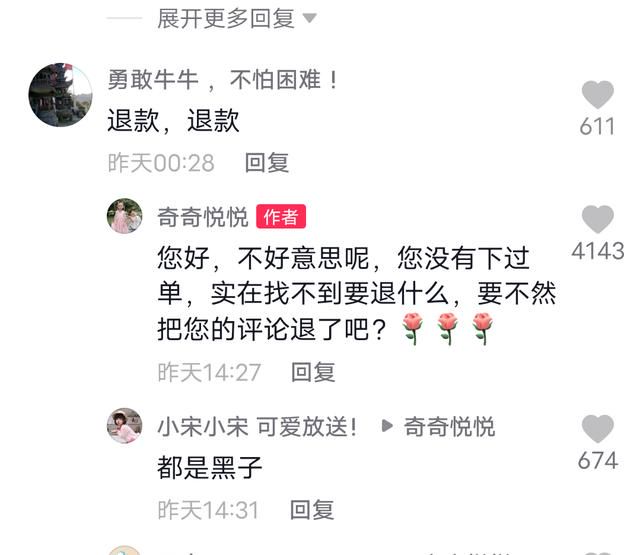Like the 退款，退款 comment with 611 likes
Image resolution: width=640 pixels, height=555 pixels.
[598, 95]
